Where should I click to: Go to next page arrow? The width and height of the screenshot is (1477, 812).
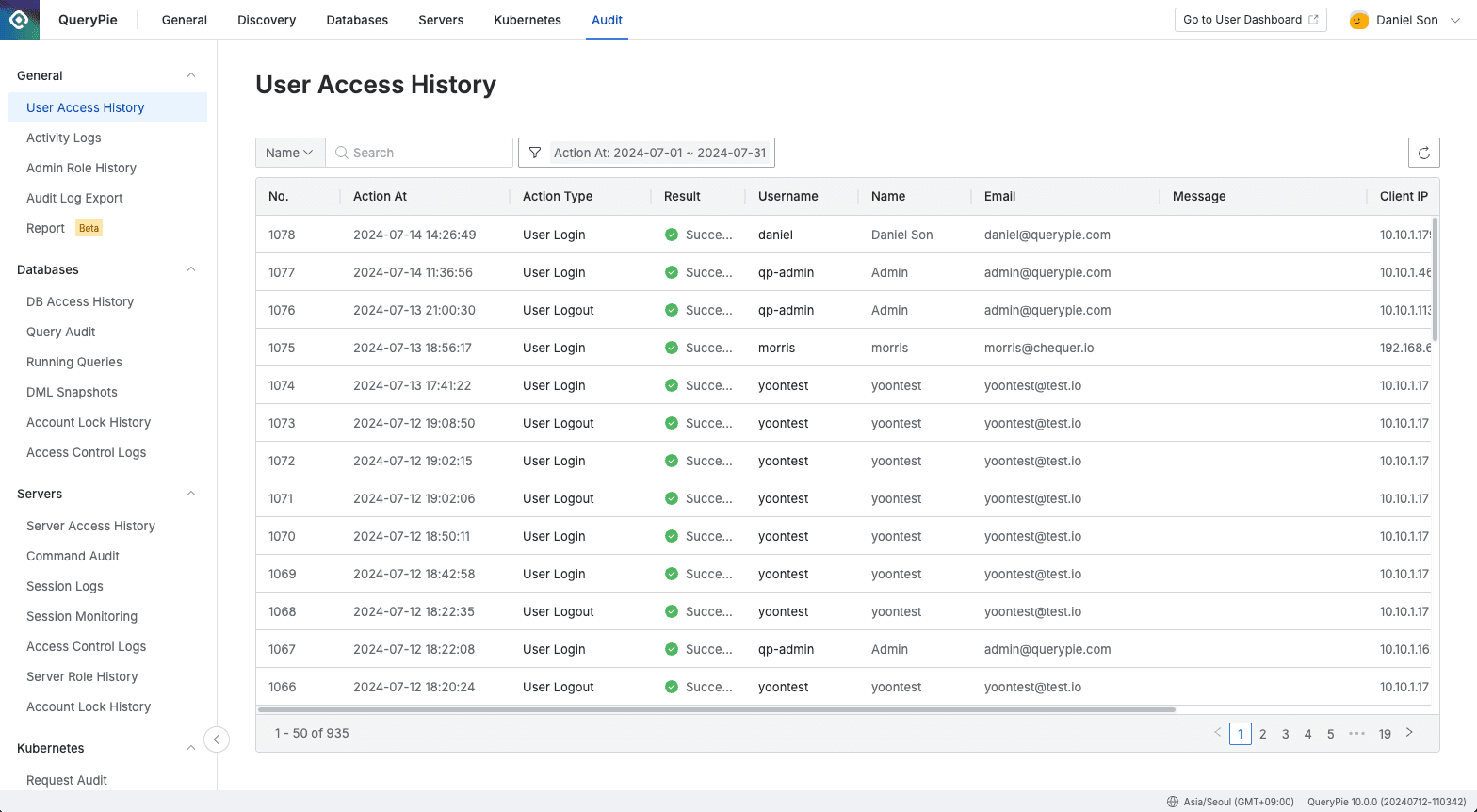(1409, 733)
